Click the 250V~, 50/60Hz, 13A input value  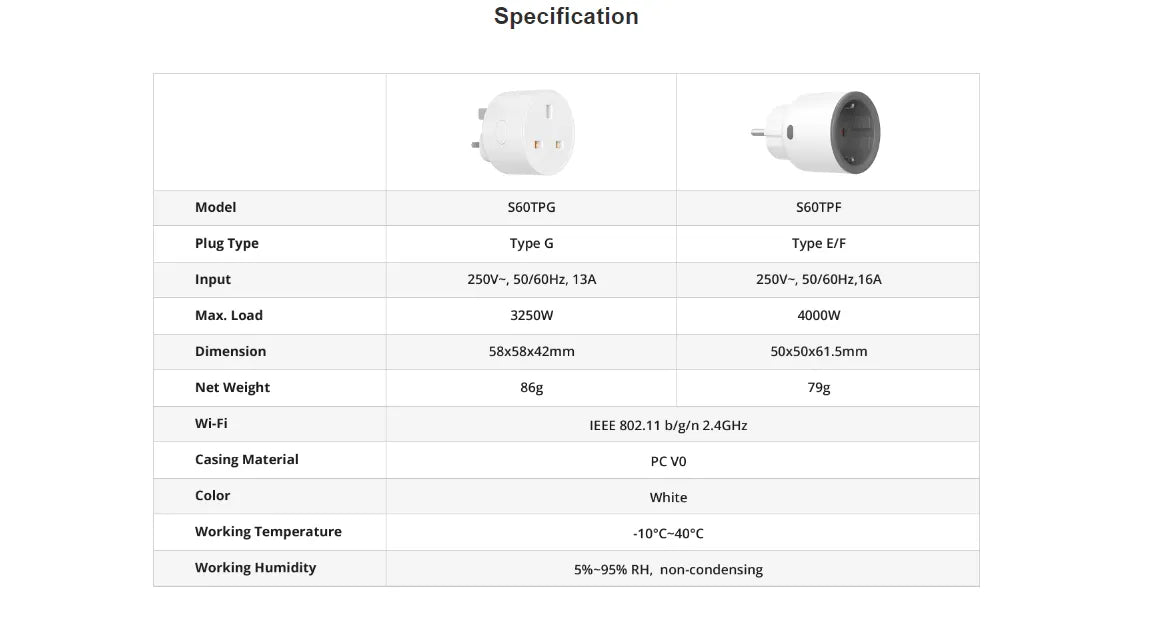531,280
